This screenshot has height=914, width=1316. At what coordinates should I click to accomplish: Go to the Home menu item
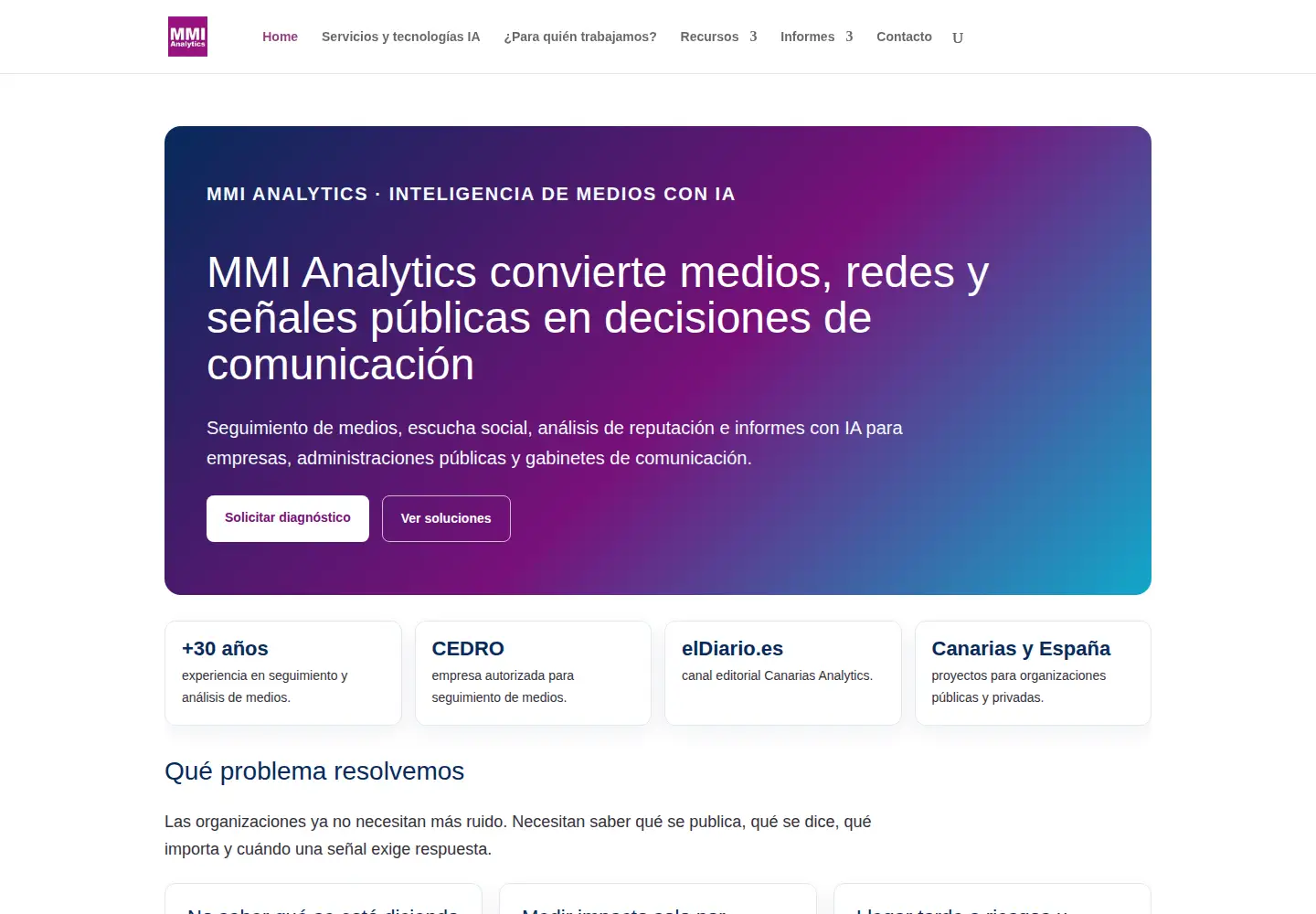pos(280,37)
